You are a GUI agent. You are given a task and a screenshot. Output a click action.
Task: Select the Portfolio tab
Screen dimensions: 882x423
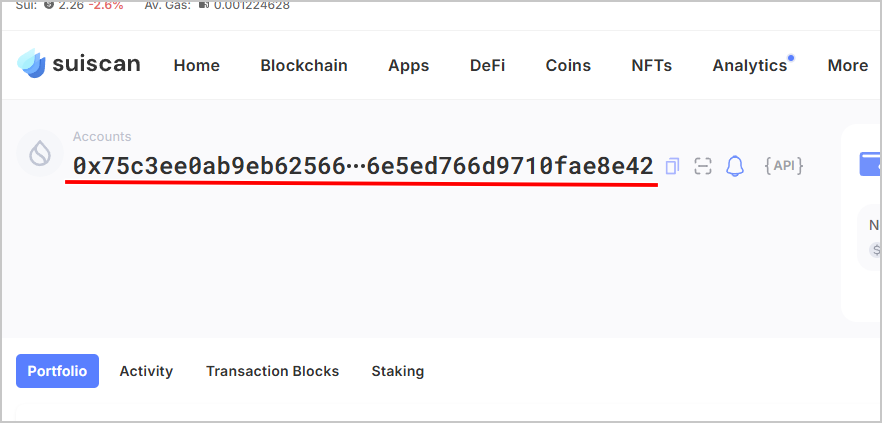(x=57, y=371)
